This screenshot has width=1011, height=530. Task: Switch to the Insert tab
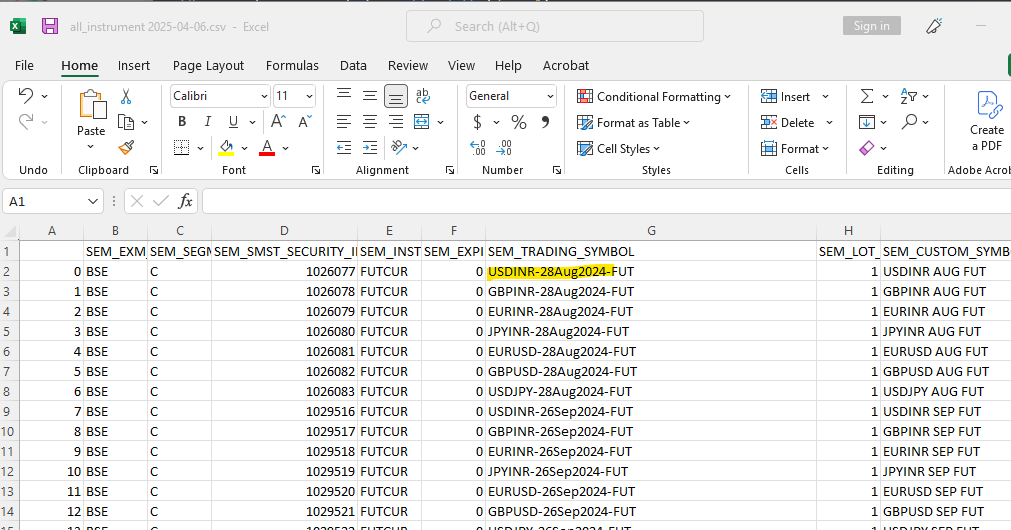[133, 65]
